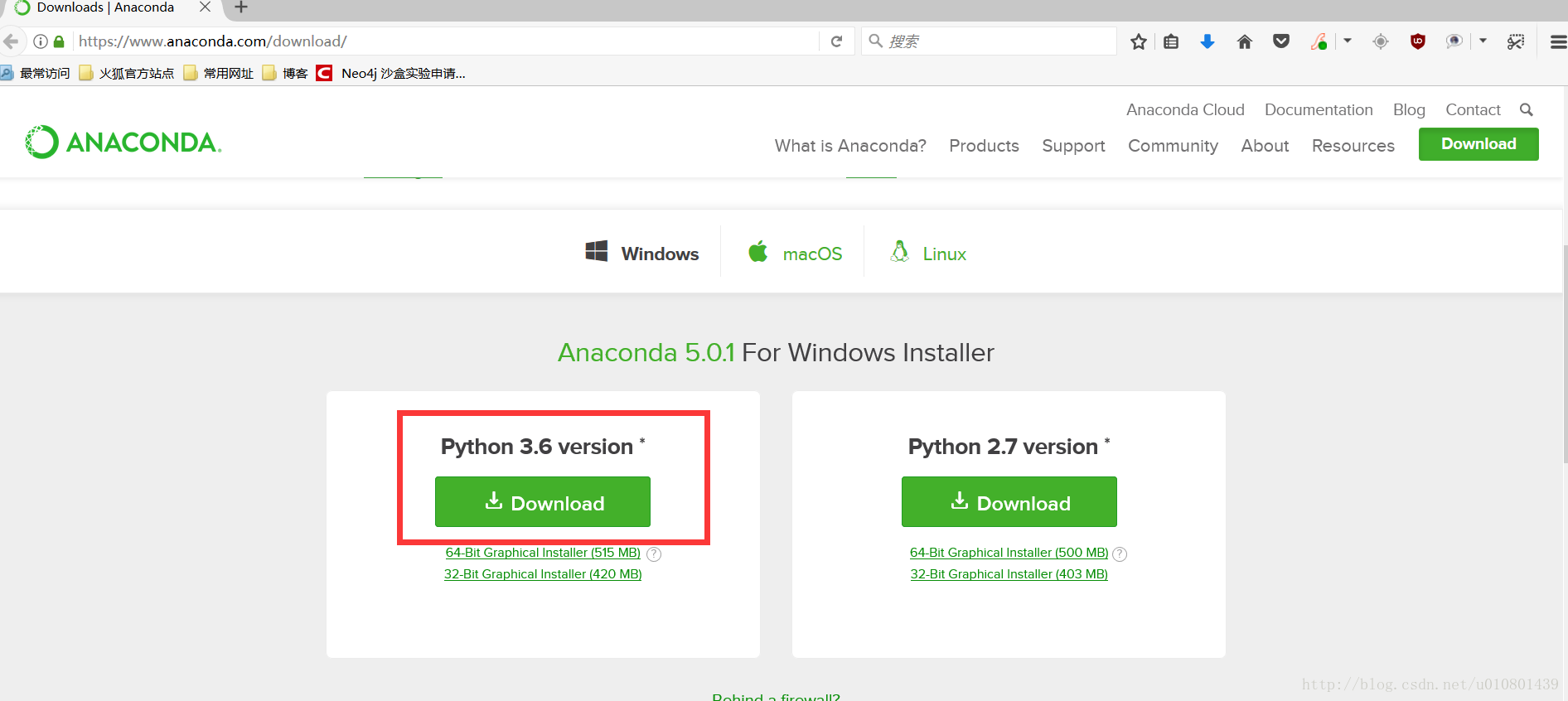The height and width of the screenshot is (701, 1568).
Task: Click the 最常访问 bookmark icon
Action: click(x=7, y=73)
